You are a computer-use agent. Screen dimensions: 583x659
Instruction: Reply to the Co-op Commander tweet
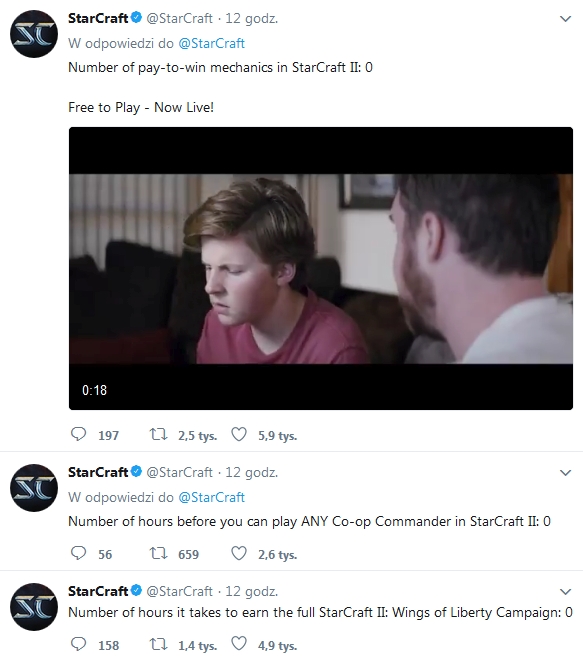[78, 553]
